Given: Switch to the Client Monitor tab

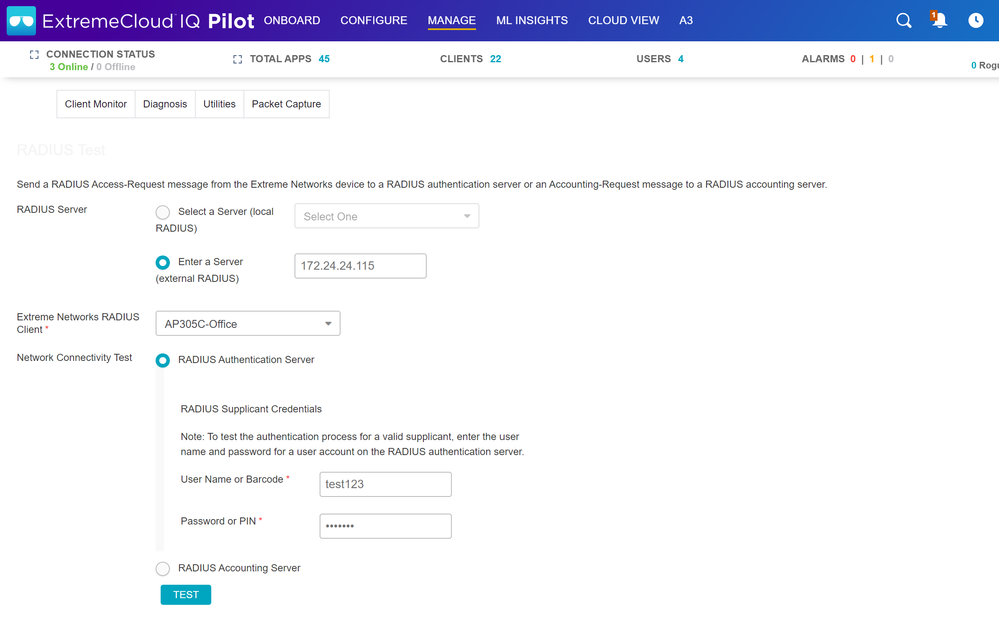Looking at the screenshot, I should click(x=96, y=104).
